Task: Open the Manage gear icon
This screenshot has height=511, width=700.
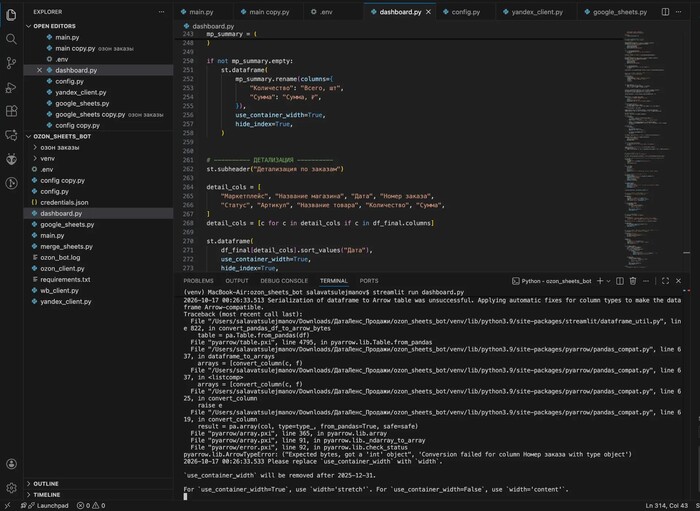Action: point(12,488)
